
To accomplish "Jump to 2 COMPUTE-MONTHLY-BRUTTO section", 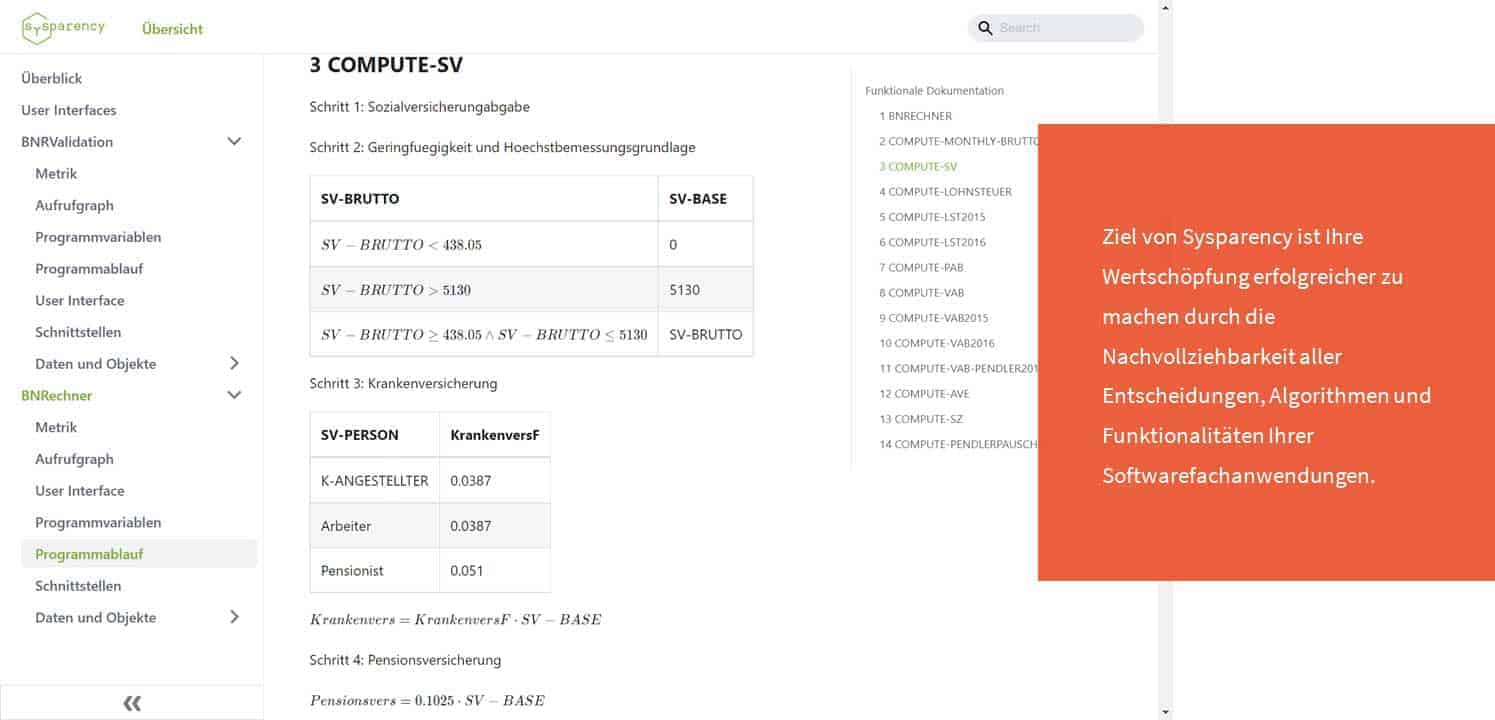I will point(958,141).
